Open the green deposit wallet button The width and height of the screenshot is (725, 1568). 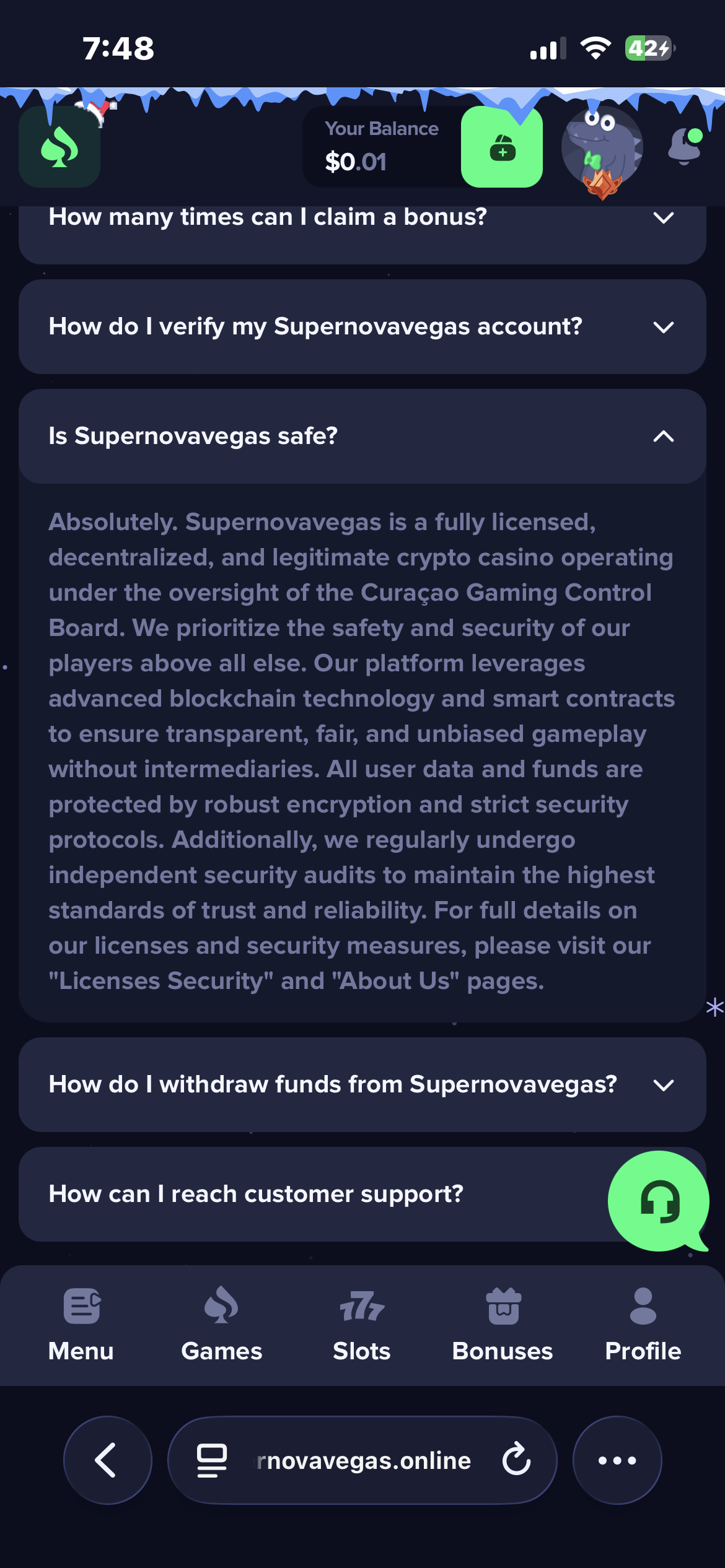tap(502, 147)
